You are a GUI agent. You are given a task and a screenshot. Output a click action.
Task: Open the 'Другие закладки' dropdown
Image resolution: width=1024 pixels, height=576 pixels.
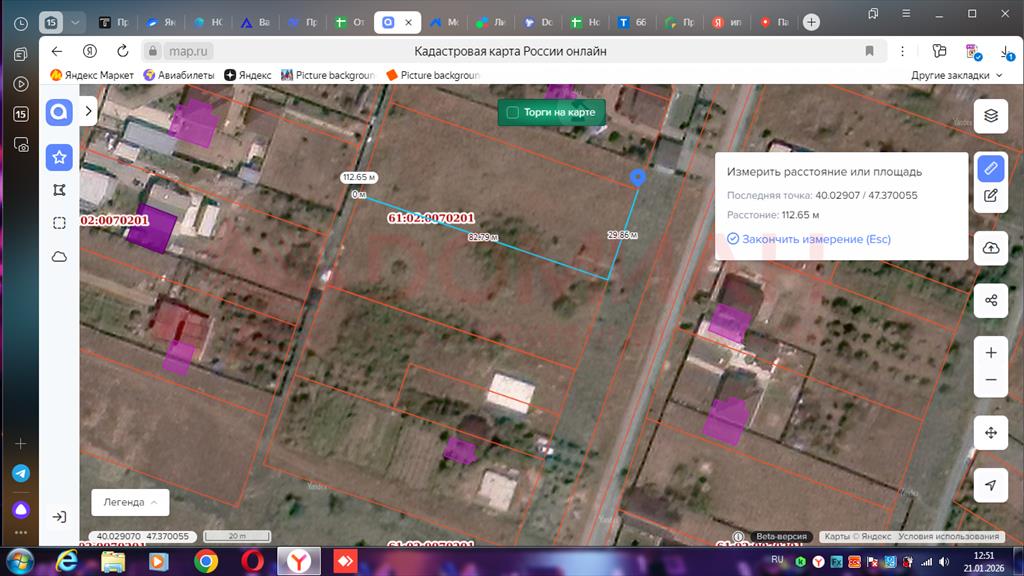click(x=956, y=75)
